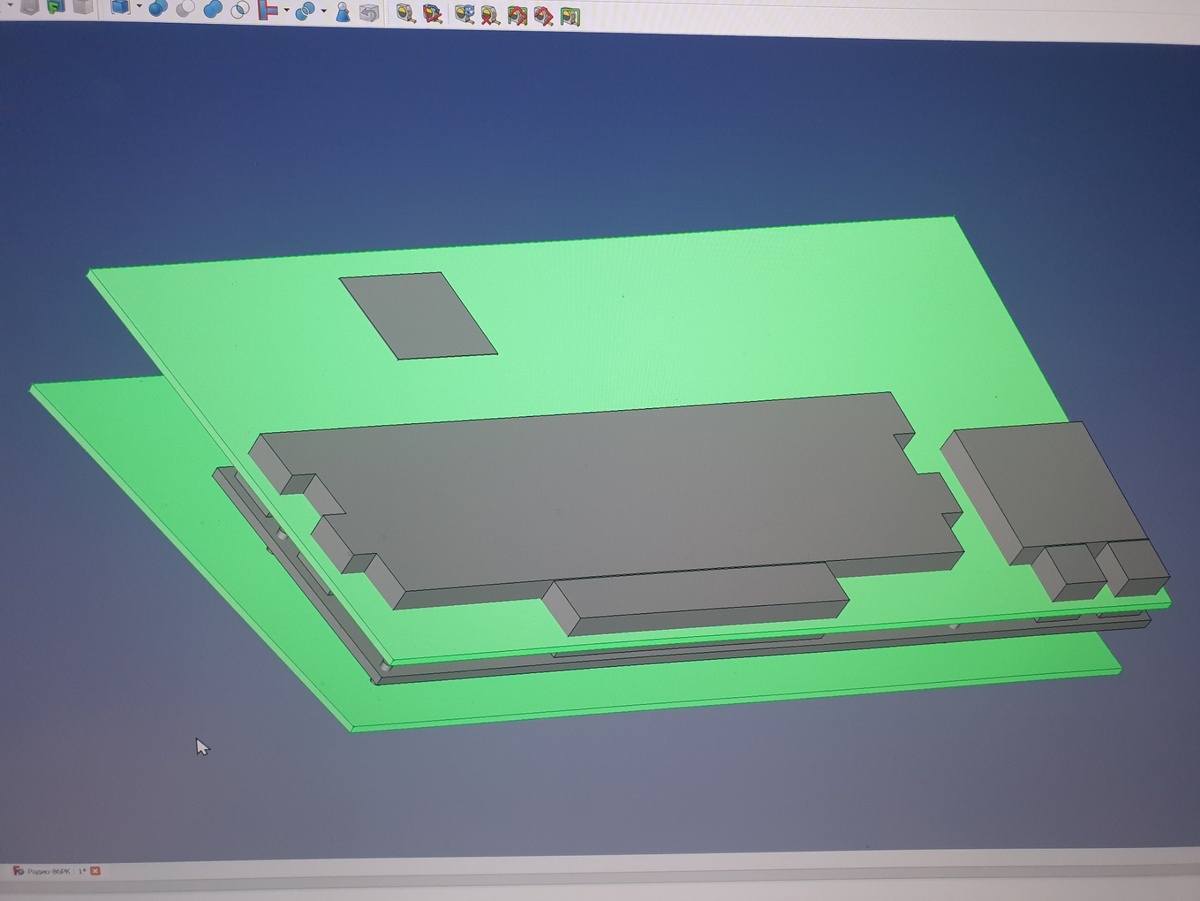Screen dimensions: 1200x901
Task: Click the Clear all measurements icon
Action: click(490, 15)
